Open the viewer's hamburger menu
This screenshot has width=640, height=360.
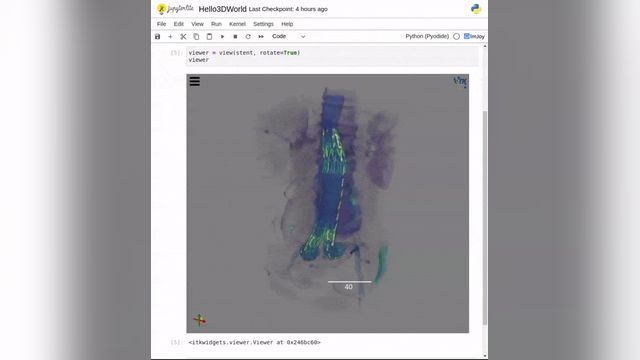[195, 81]
